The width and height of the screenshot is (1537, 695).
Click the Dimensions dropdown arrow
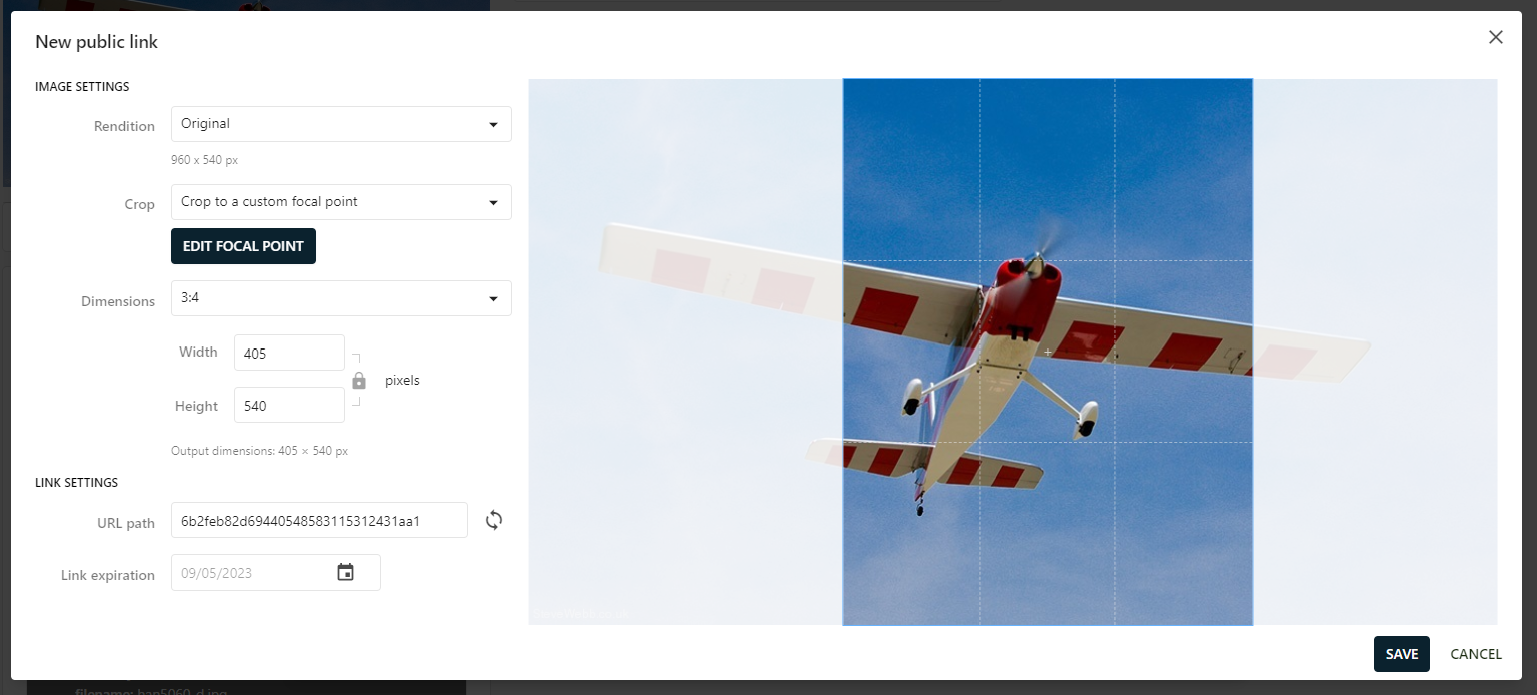[x=493, y=299]
